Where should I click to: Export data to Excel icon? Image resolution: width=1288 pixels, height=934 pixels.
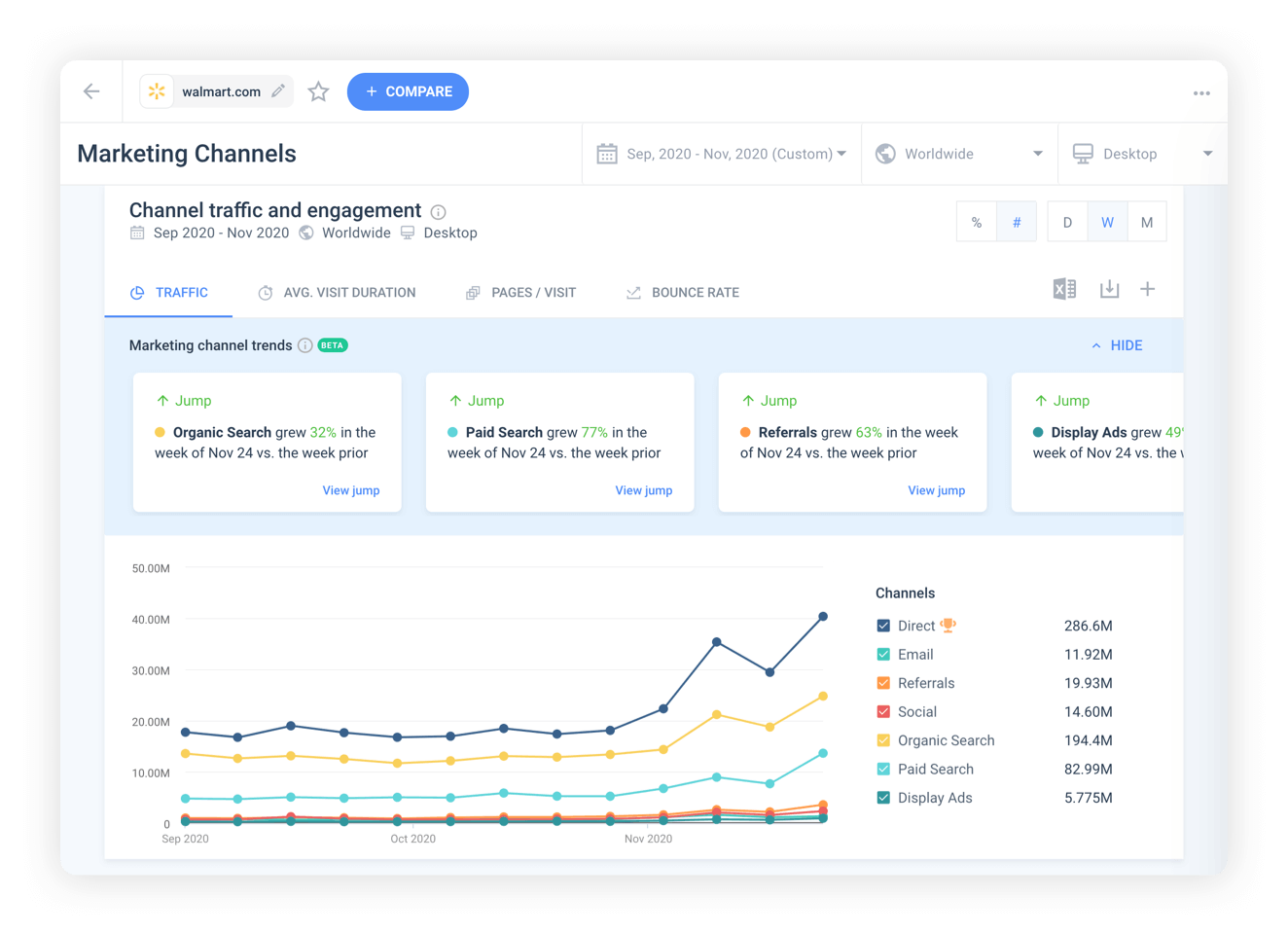pyautogui.click(x=1064, y=289)
